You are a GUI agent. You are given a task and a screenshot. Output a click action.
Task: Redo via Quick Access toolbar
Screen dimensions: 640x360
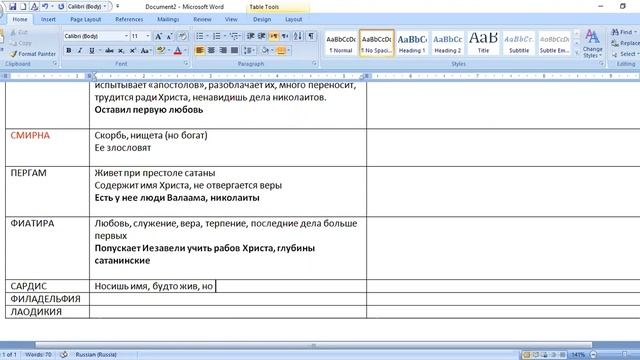[x=61, y=7]
